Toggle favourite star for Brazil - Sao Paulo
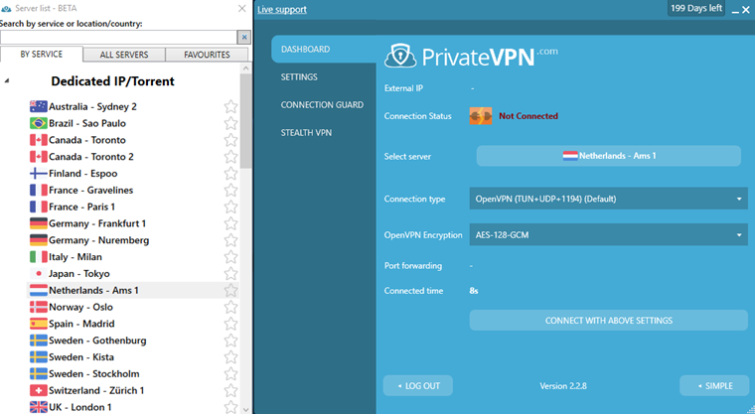Screen dimensions: 755x414 pyautogui.click(x=231, y=123)
